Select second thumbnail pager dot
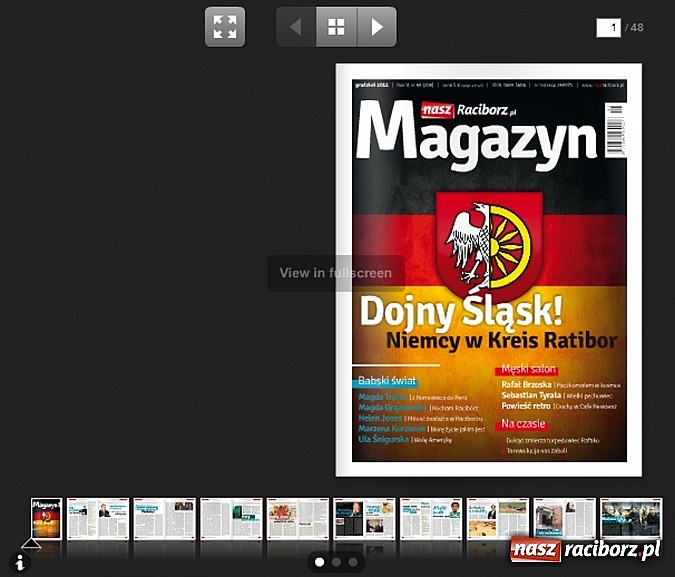Screen dimensions: 675x577 (x=336, y=562)
